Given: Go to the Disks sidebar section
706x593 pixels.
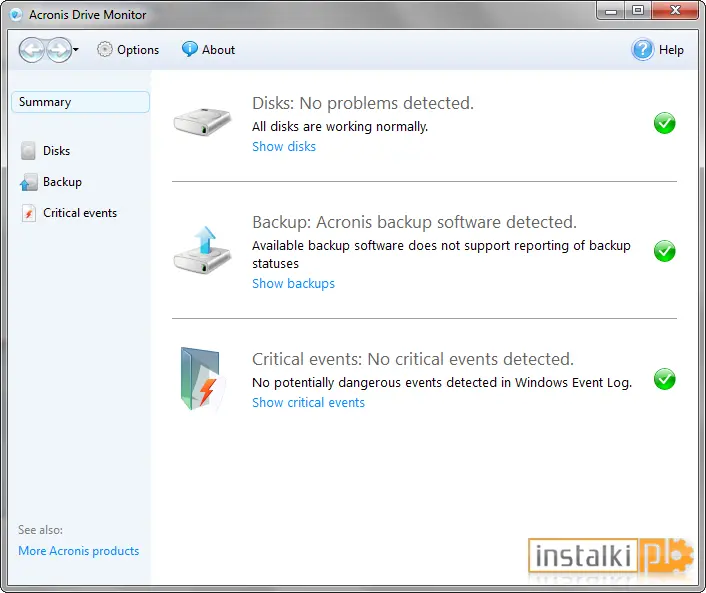Looking at the screenshot, I should tap(56, 151).
